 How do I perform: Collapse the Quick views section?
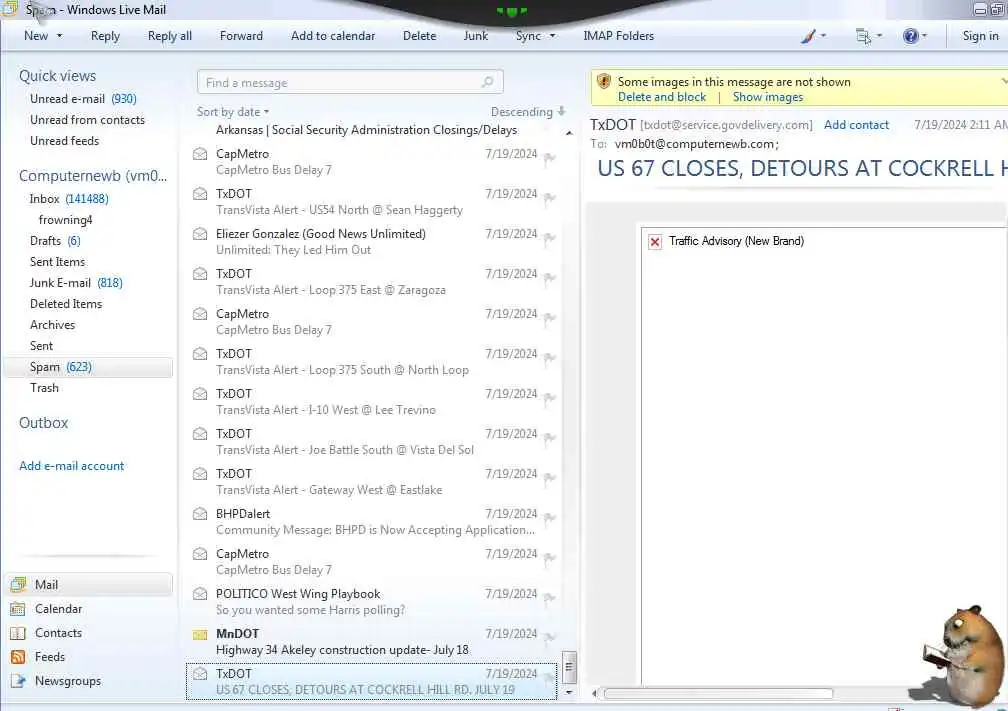coord(57,76)
